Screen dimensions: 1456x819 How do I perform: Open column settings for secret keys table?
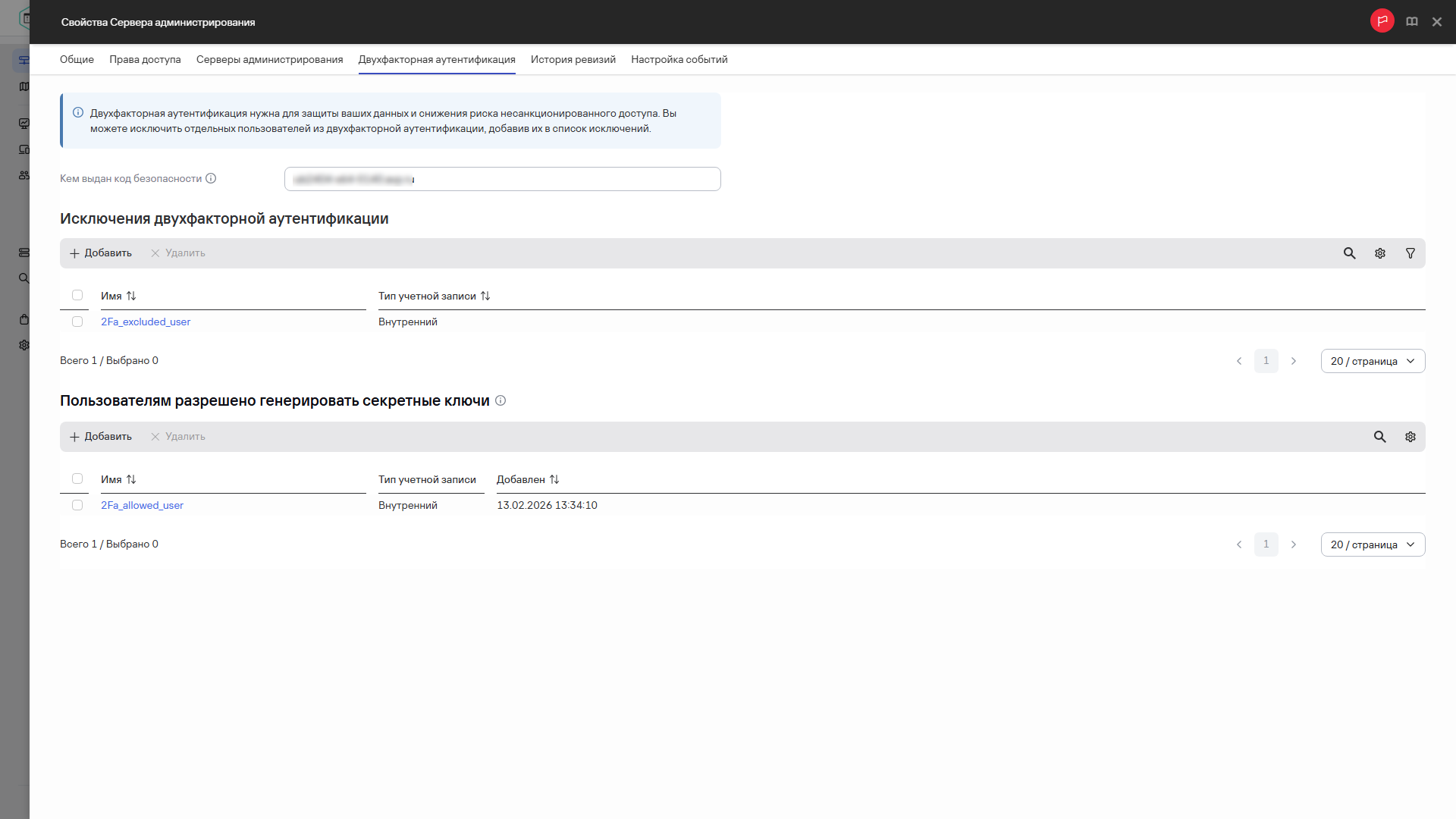click(1410, 437)
